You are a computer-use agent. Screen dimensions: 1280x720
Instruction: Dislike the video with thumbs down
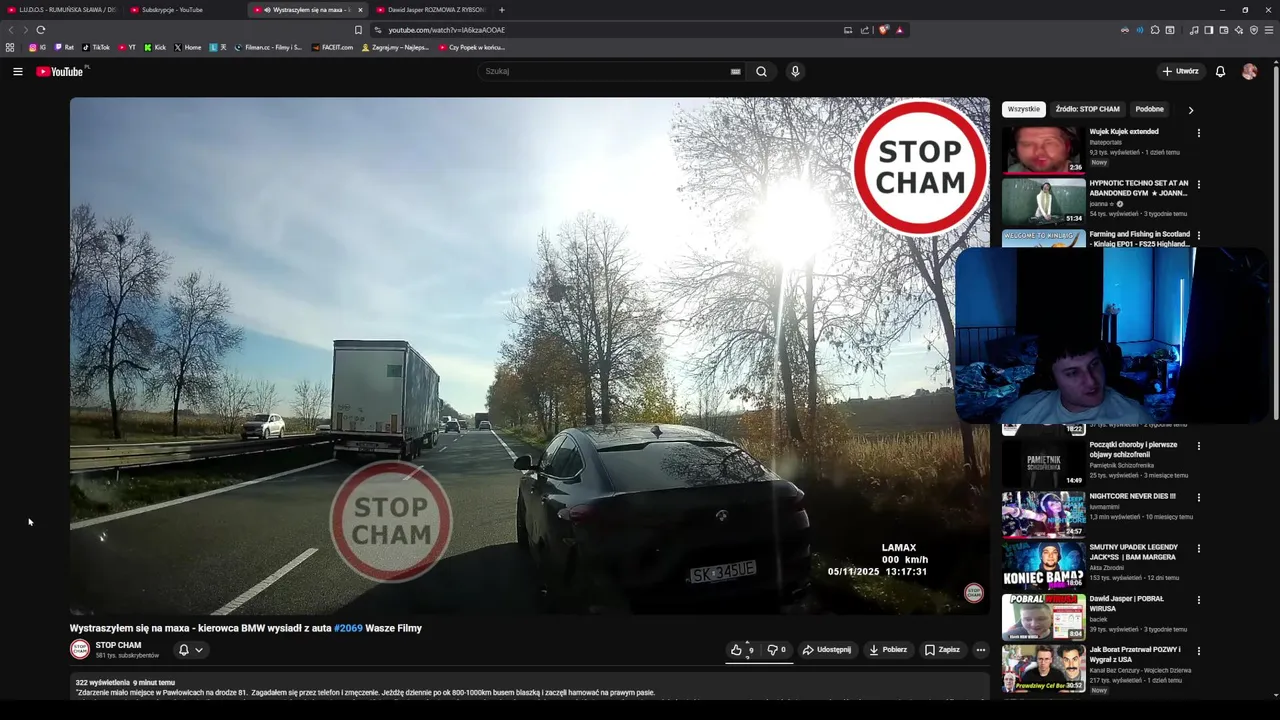click(776, 650)
